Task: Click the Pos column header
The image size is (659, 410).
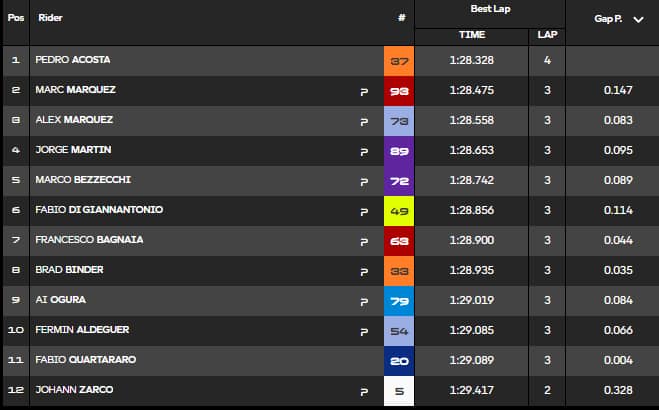Action: point(16,18)
